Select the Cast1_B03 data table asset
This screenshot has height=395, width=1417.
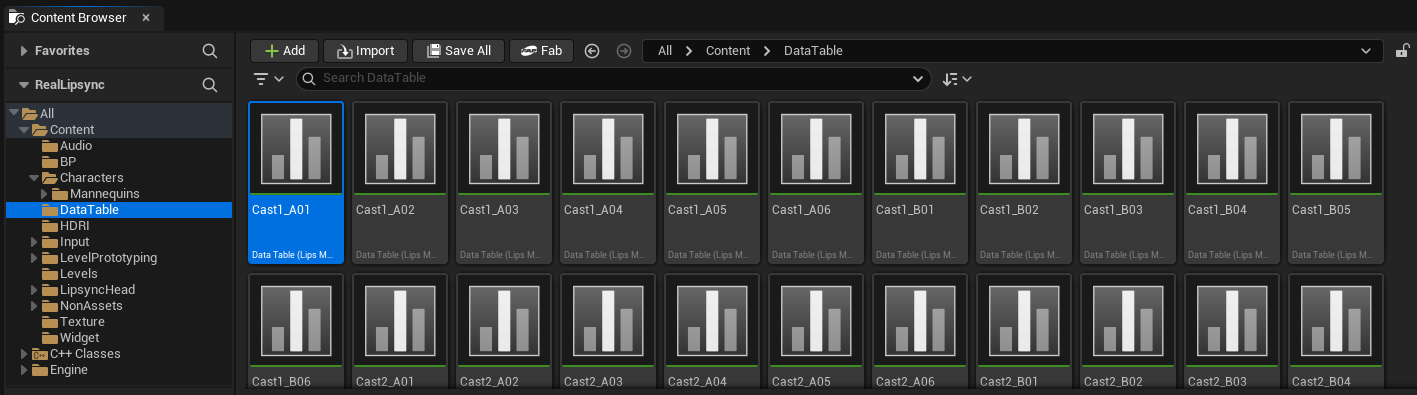1128,183
